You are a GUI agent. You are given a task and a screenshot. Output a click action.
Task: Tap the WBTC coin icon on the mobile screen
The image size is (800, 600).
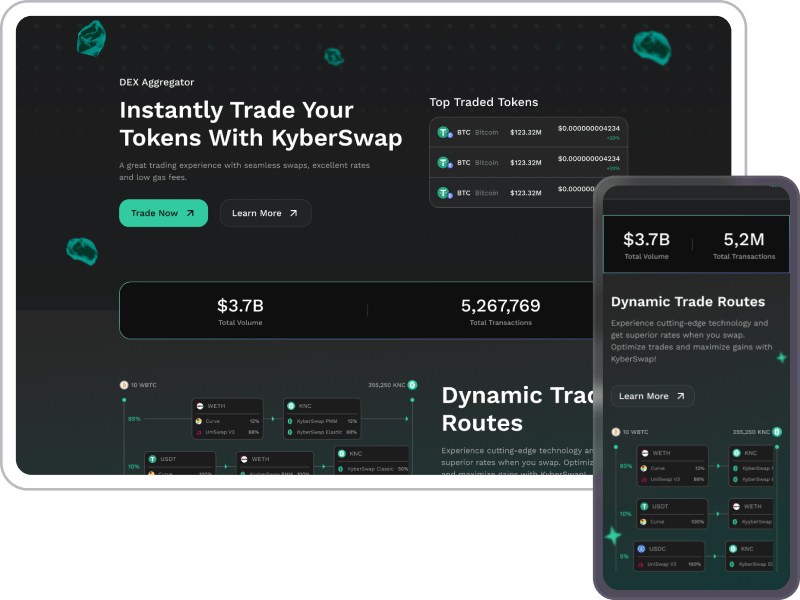pos(615,432)
